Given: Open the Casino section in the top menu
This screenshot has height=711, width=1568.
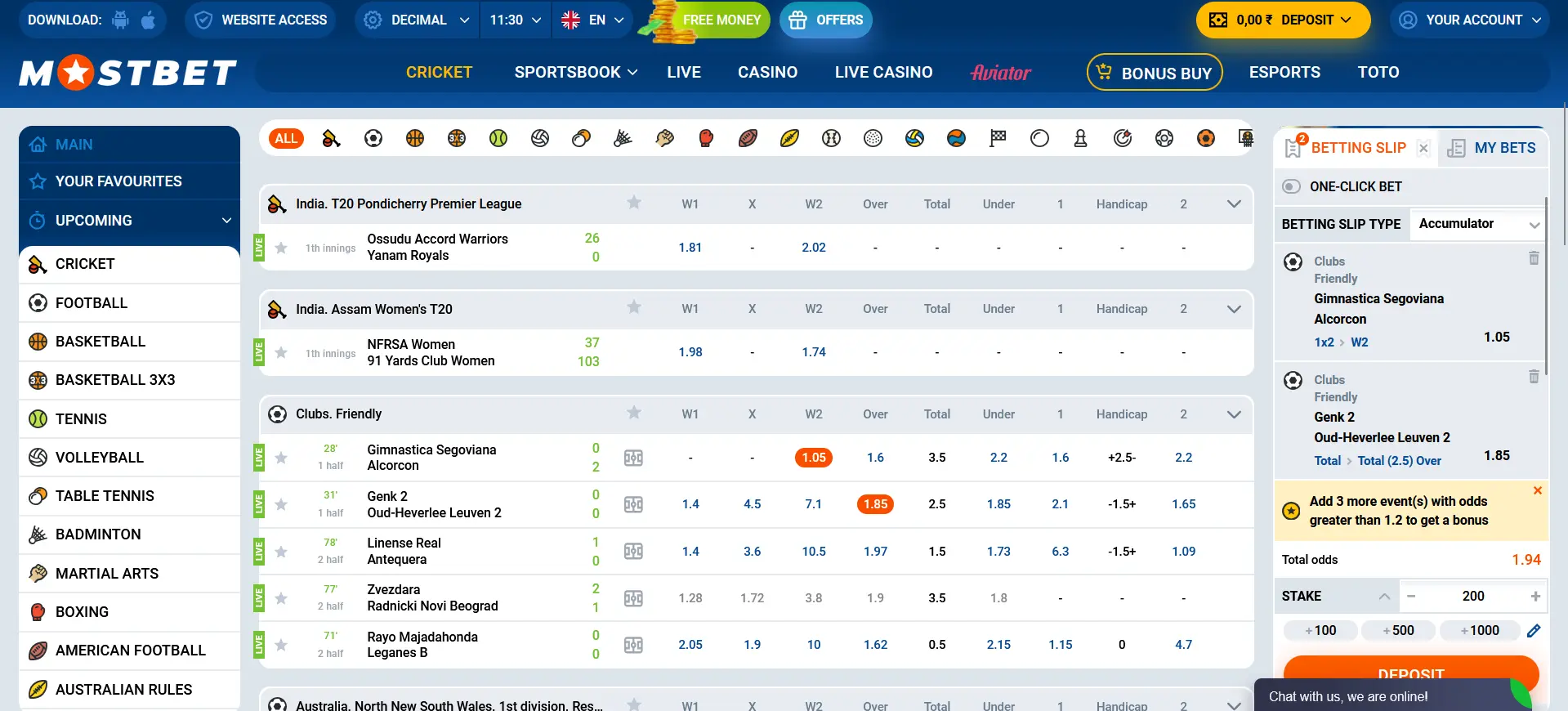Looking at the screenshot, I should (767, 72).
